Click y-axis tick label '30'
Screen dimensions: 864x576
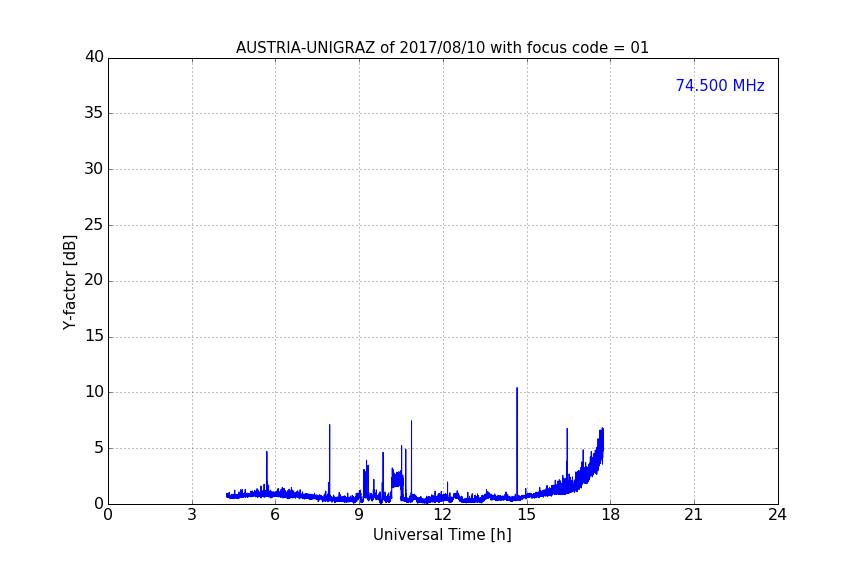pyautogui.click(x=94, y=169)
